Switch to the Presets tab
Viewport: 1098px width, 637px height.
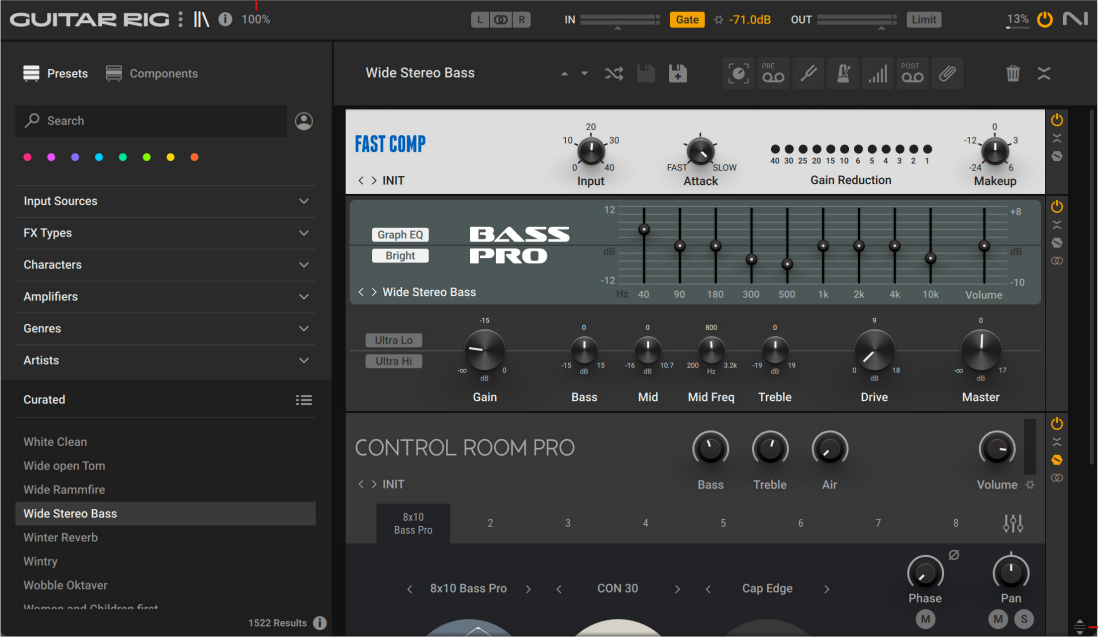[x=56, y=74]
